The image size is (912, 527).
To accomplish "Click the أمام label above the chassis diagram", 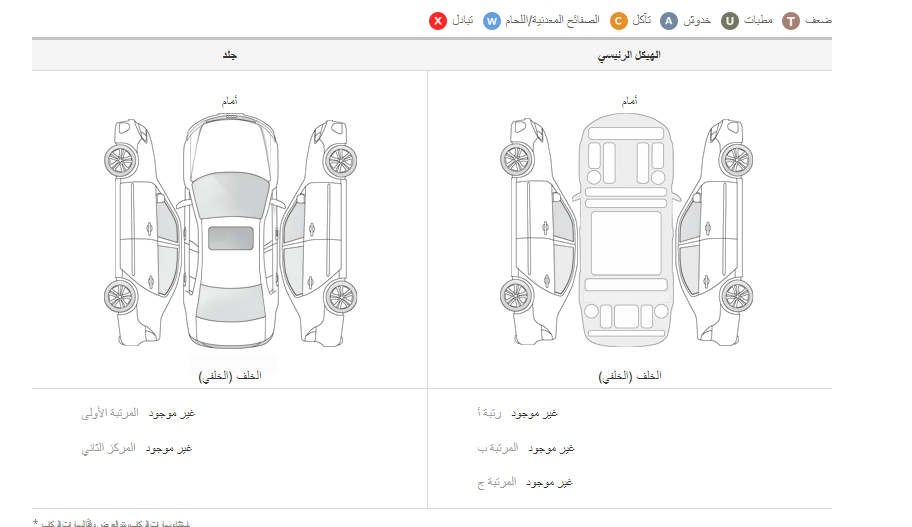I will click(x=629, y=101).
